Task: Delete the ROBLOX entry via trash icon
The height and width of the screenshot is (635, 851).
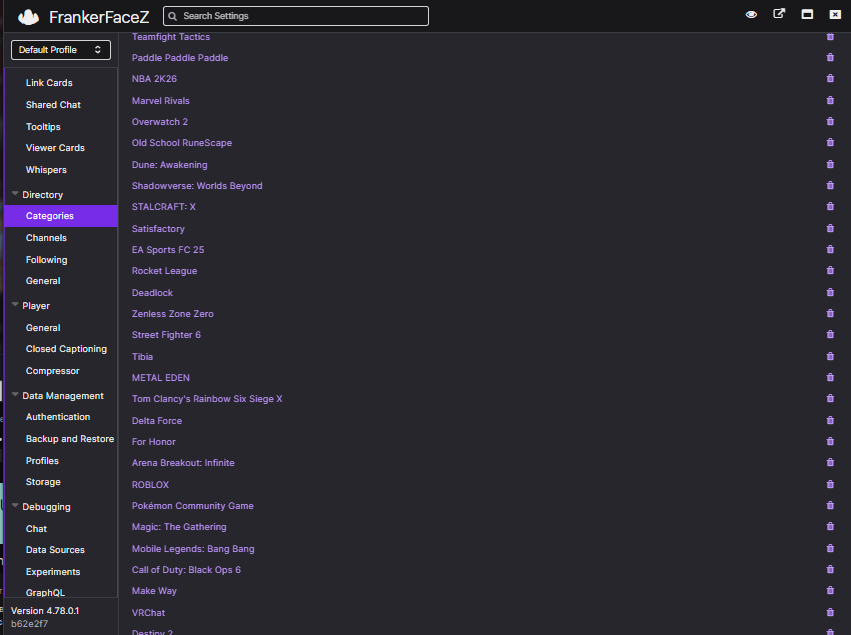Action: pyautogui.click(x=830, y=484)
